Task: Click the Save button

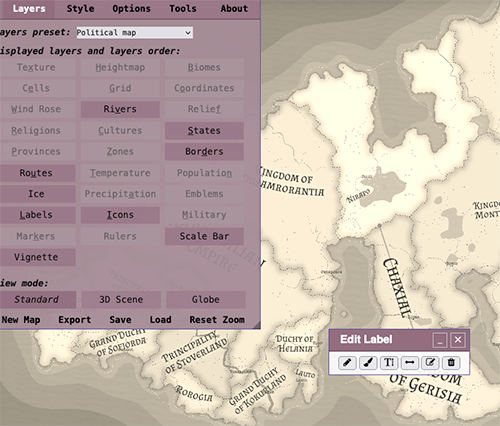Action: (120, 320)
